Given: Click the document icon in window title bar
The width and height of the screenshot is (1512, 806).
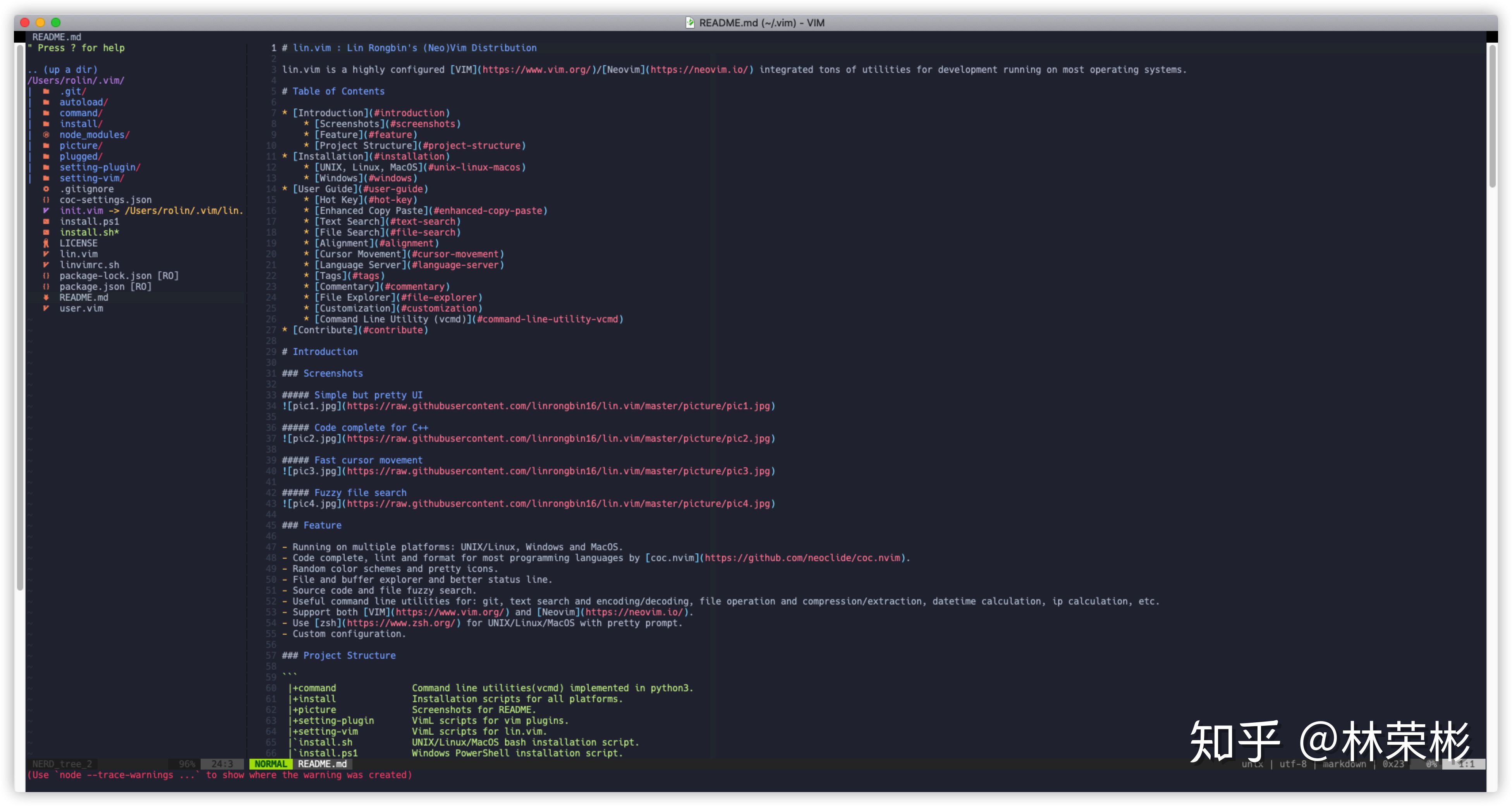Looking at the screenshot, I should pos(690,22).
